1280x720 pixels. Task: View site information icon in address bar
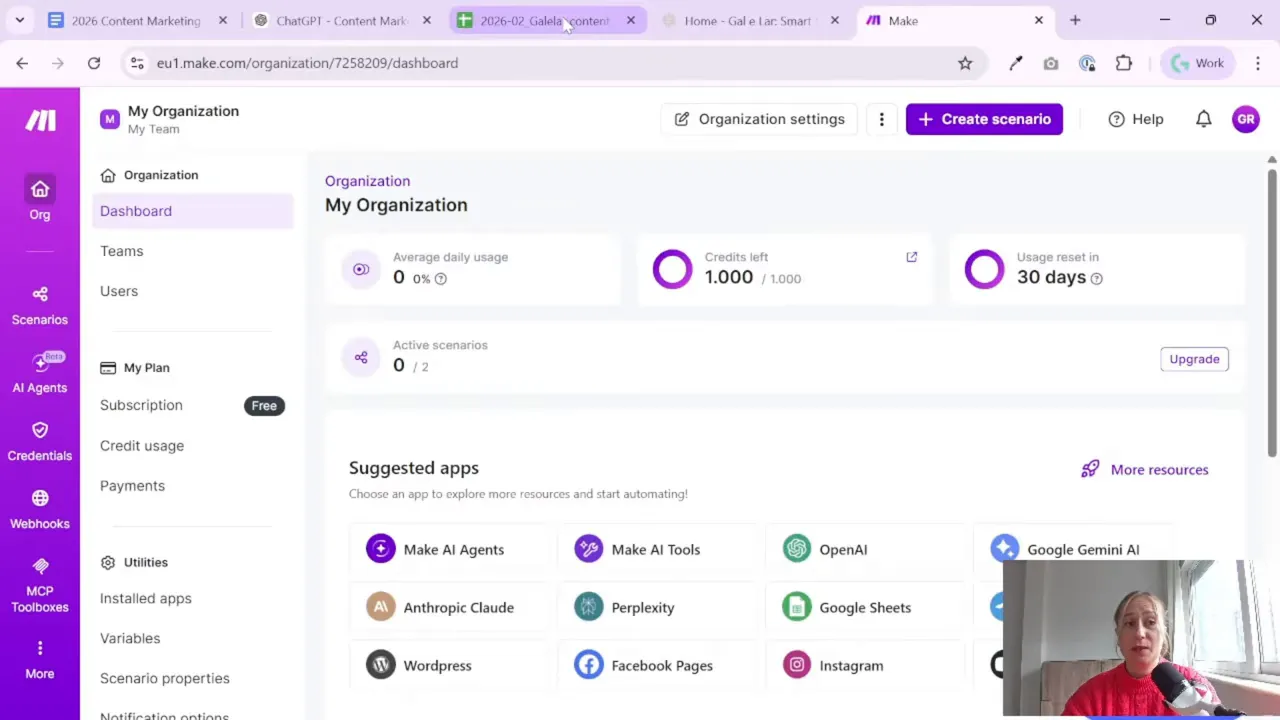137,63
